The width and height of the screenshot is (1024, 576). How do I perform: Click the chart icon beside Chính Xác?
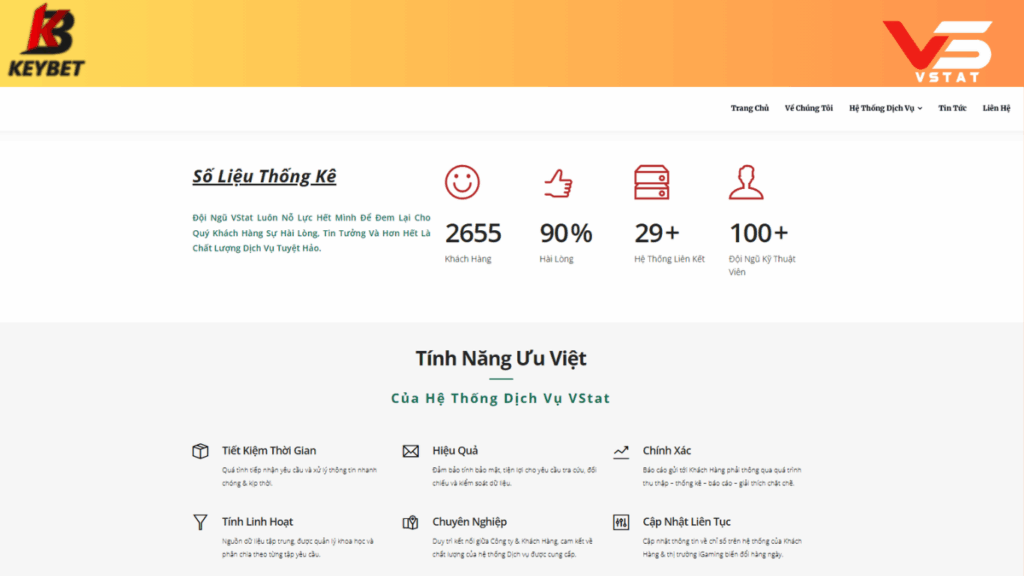coord(621,451)
